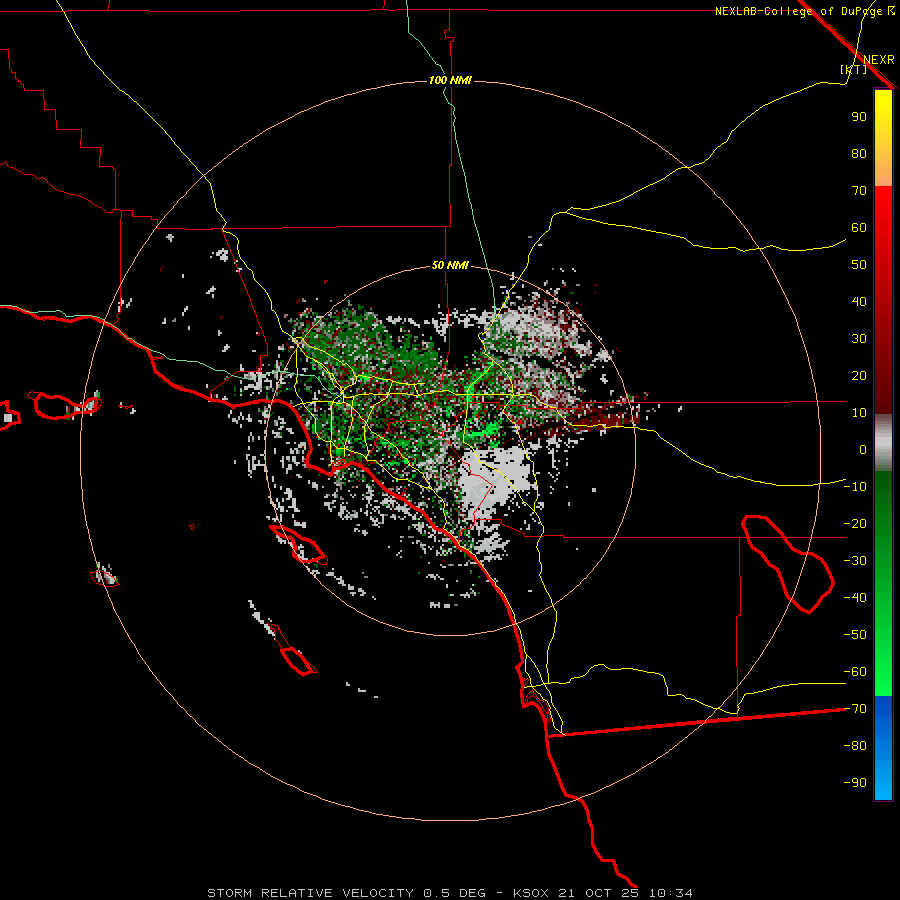Click the -20 value on the velocity scale
Screen dimensions: 900x900
click(855, 523)
